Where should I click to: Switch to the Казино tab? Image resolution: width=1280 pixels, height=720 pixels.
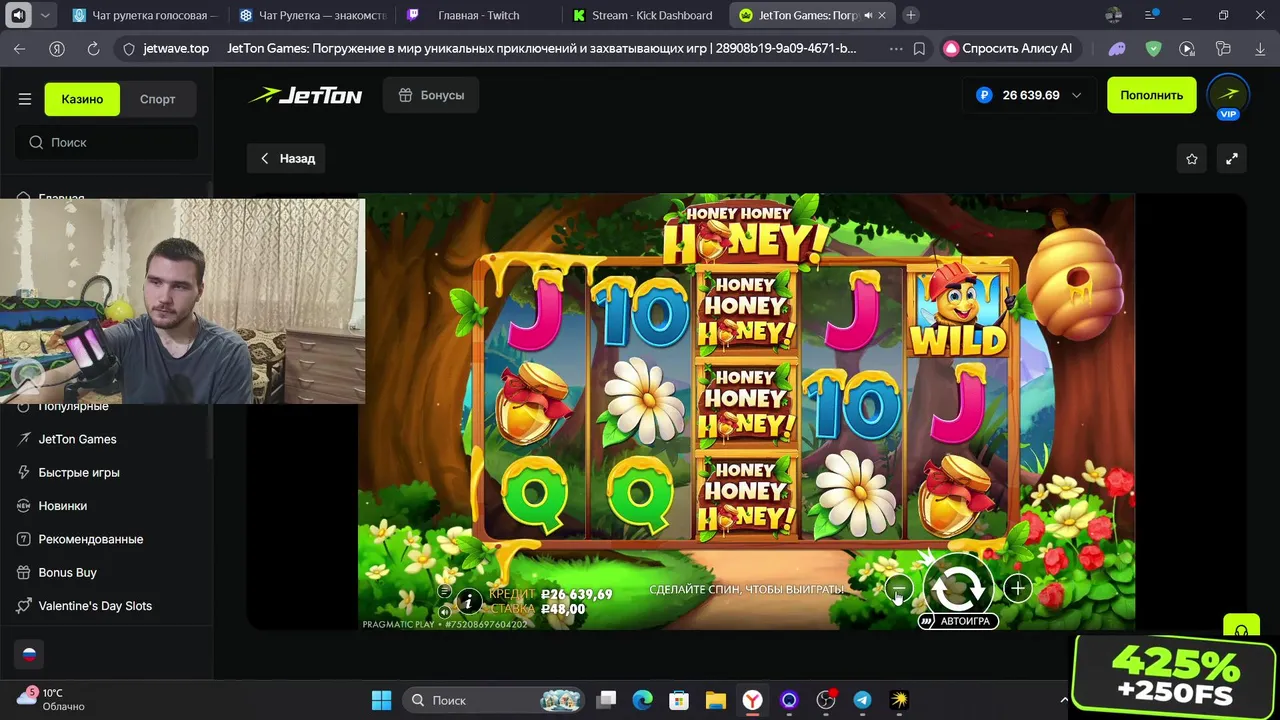(x=82, y=99)
